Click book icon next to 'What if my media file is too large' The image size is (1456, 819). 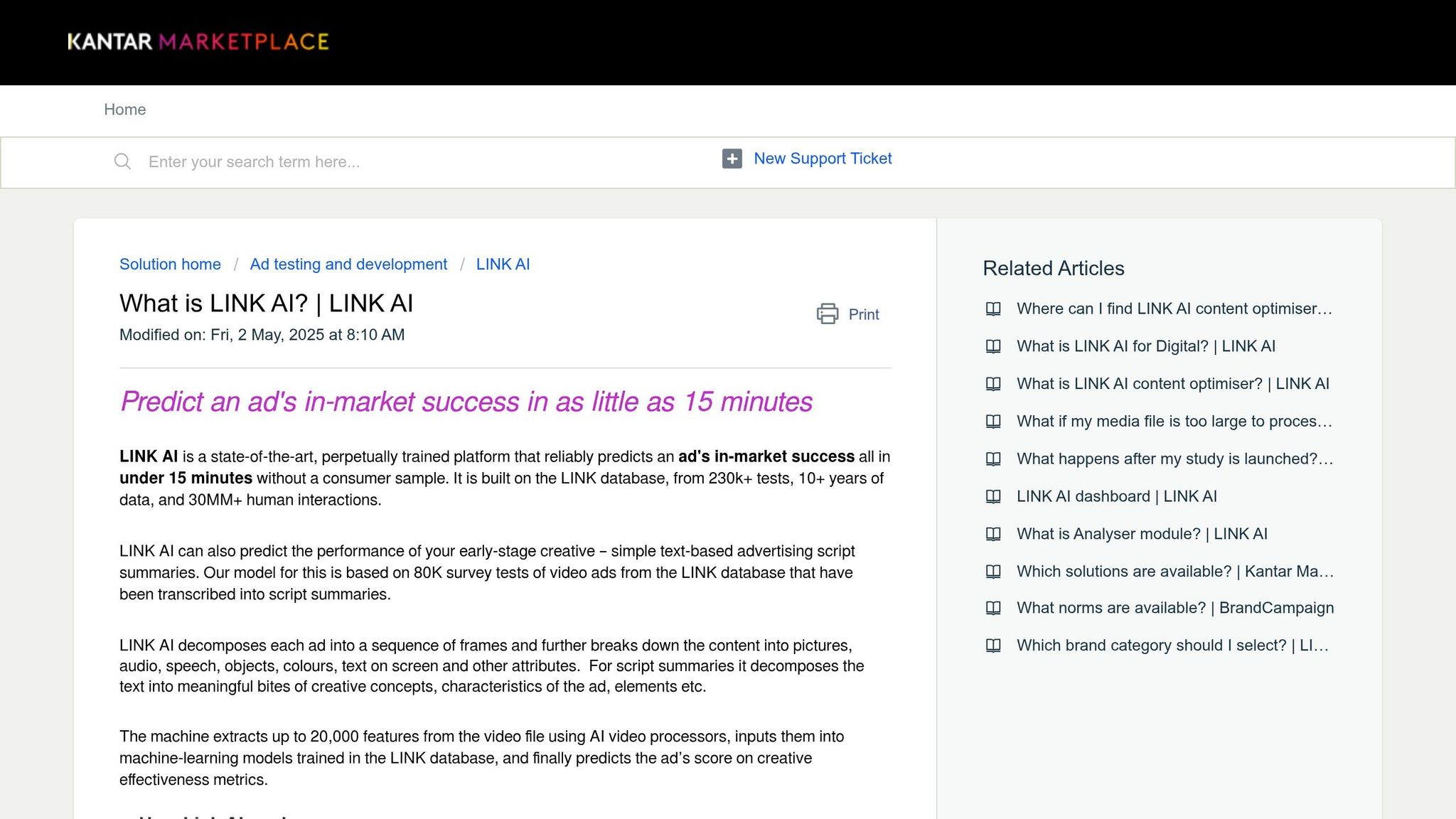993,422
